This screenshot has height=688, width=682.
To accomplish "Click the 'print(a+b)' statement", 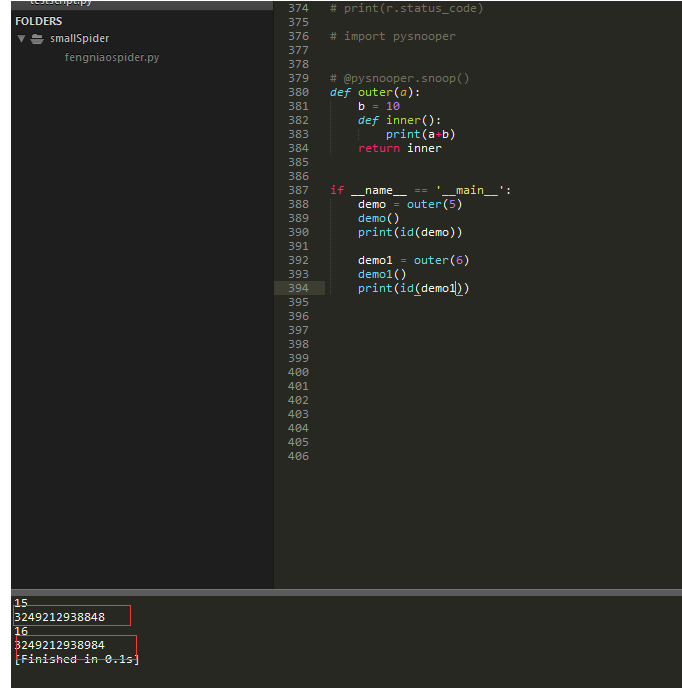I will (x=420, y=134).
